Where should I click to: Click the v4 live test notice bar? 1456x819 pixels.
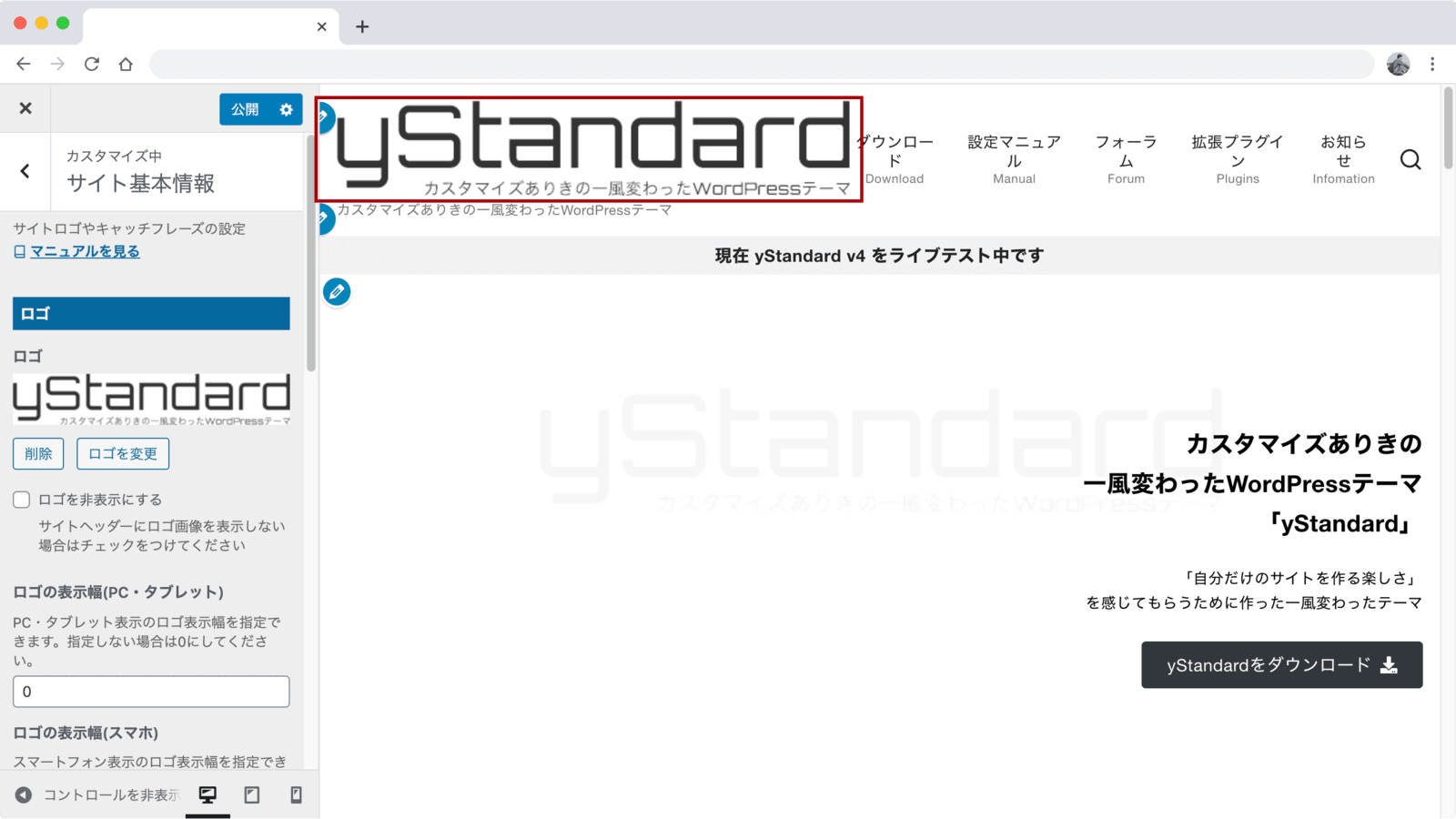pos(879,256)
